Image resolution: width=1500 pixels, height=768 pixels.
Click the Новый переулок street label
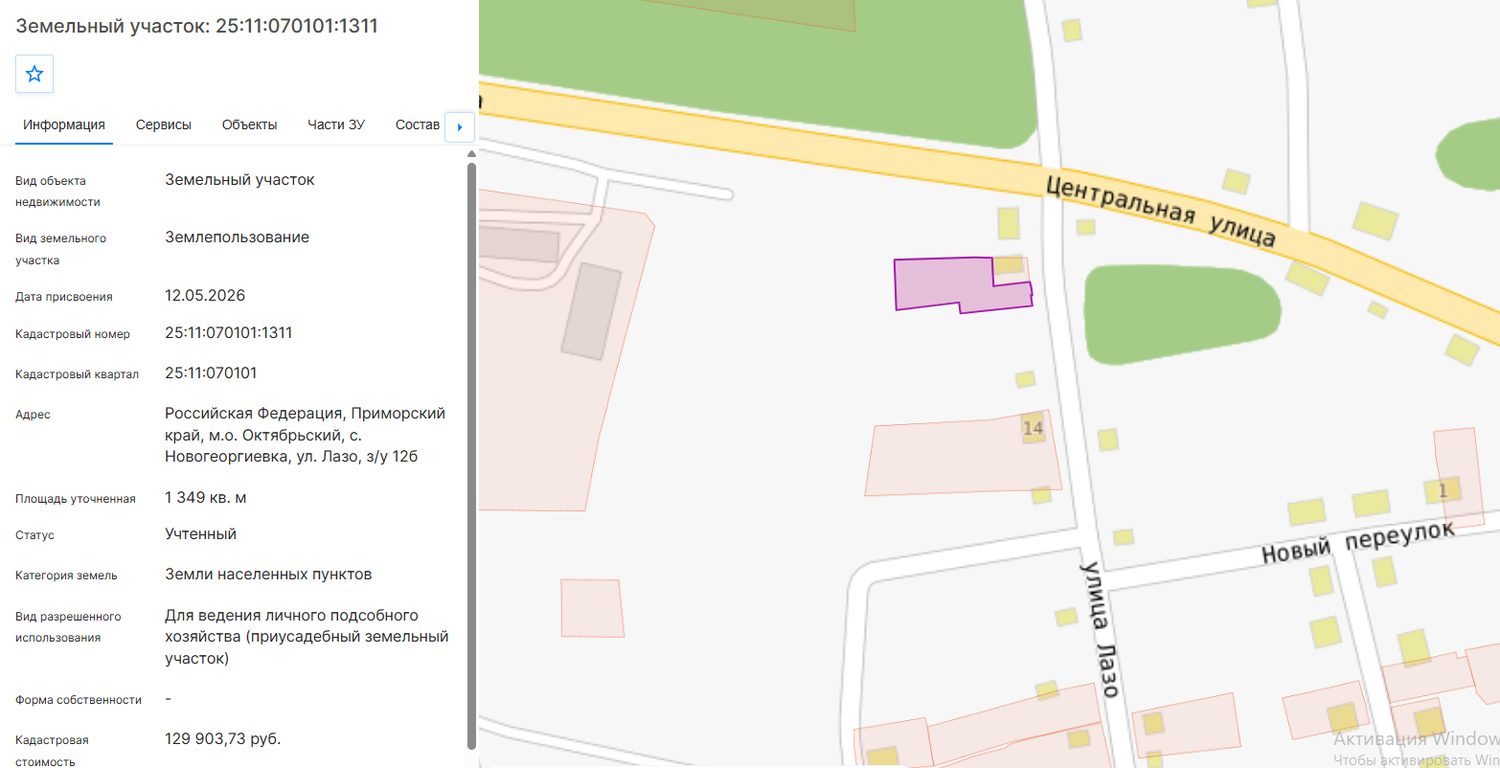[1357, 543]
